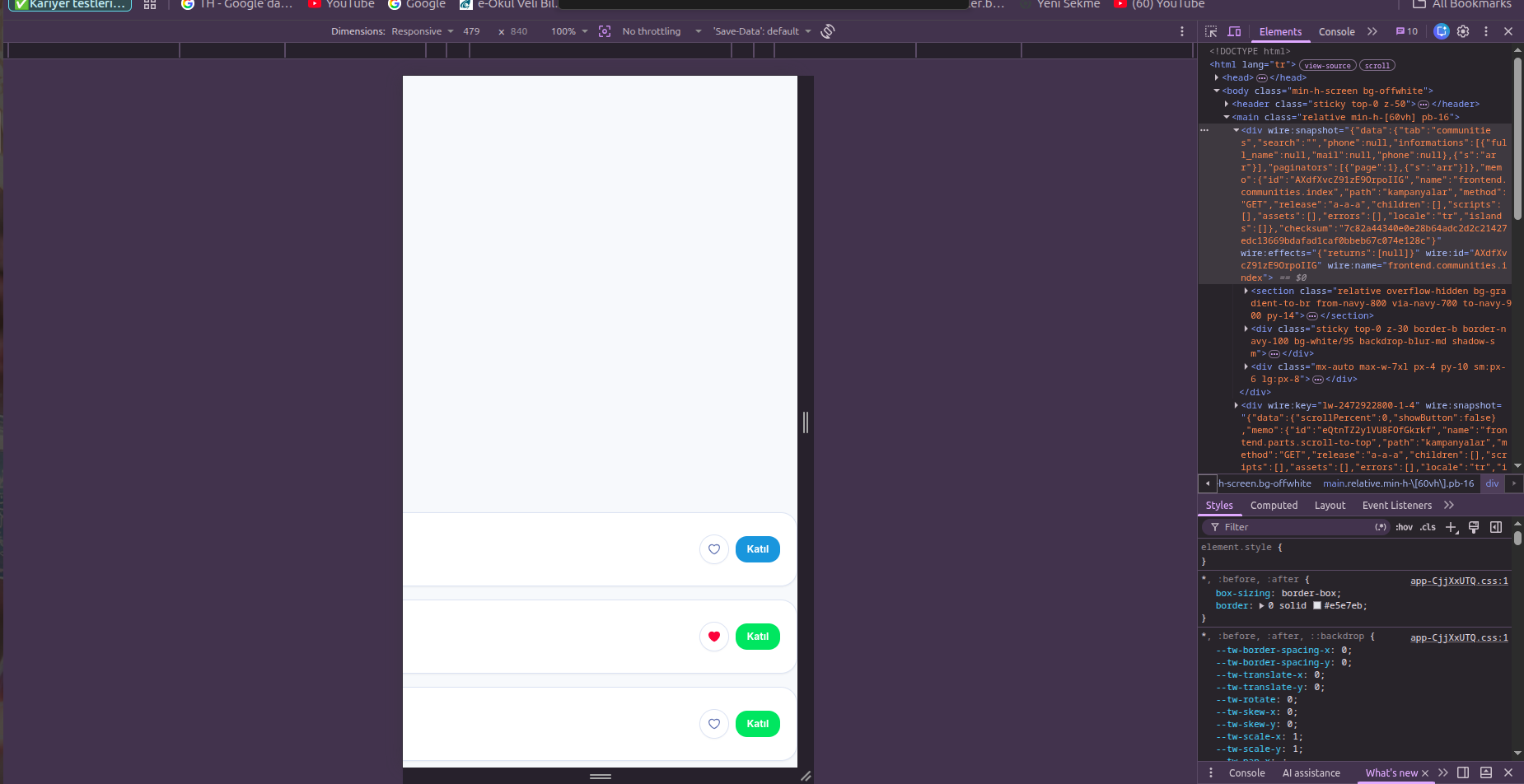Click the heart icon on the bottom card
Screen dimensions: 1524x784
point(714,724)
